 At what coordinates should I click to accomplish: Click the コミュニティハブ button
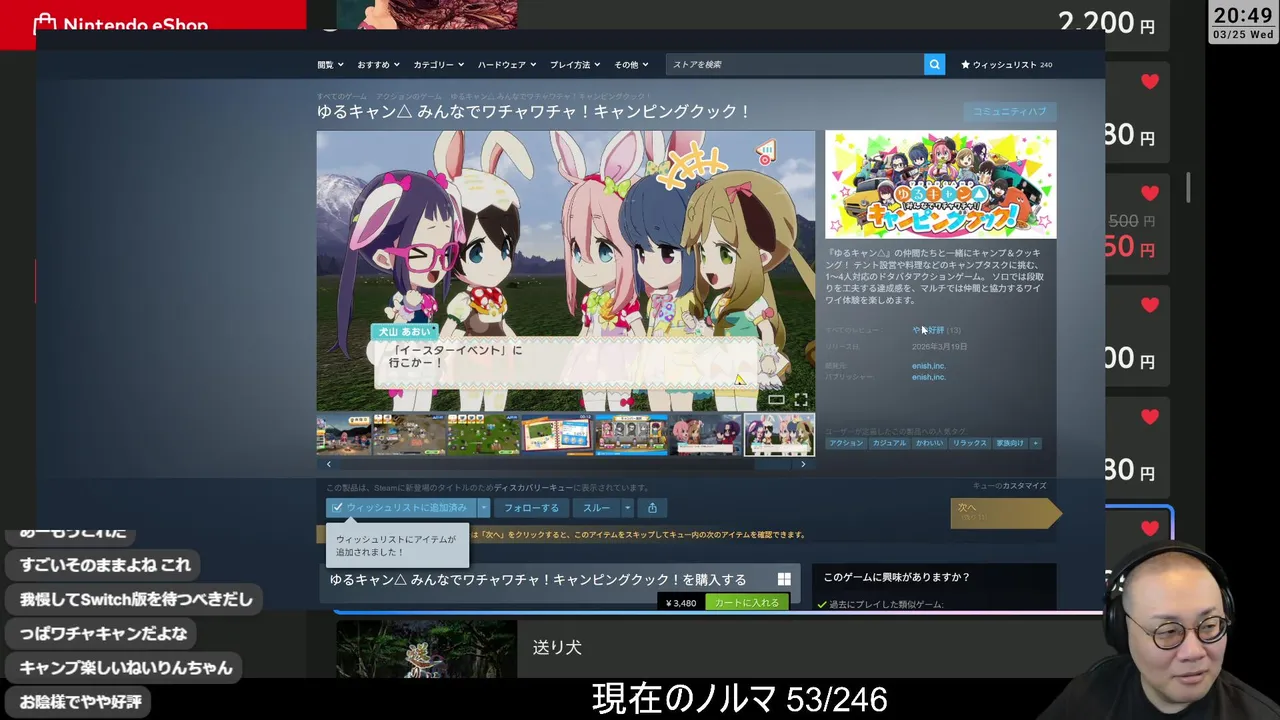click(x=1010, y=112)
